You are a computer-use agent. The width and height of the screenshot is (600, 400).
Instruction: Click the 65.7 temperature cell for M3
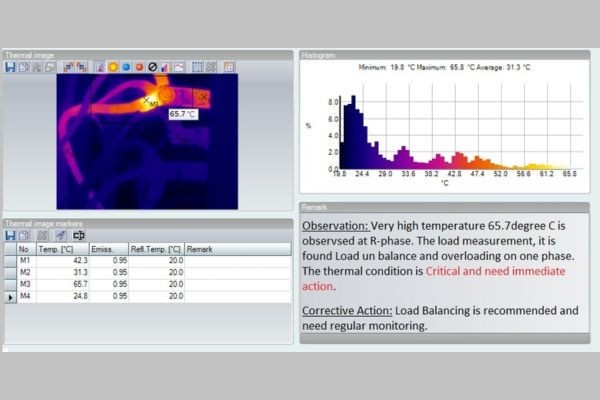[63, 284]
